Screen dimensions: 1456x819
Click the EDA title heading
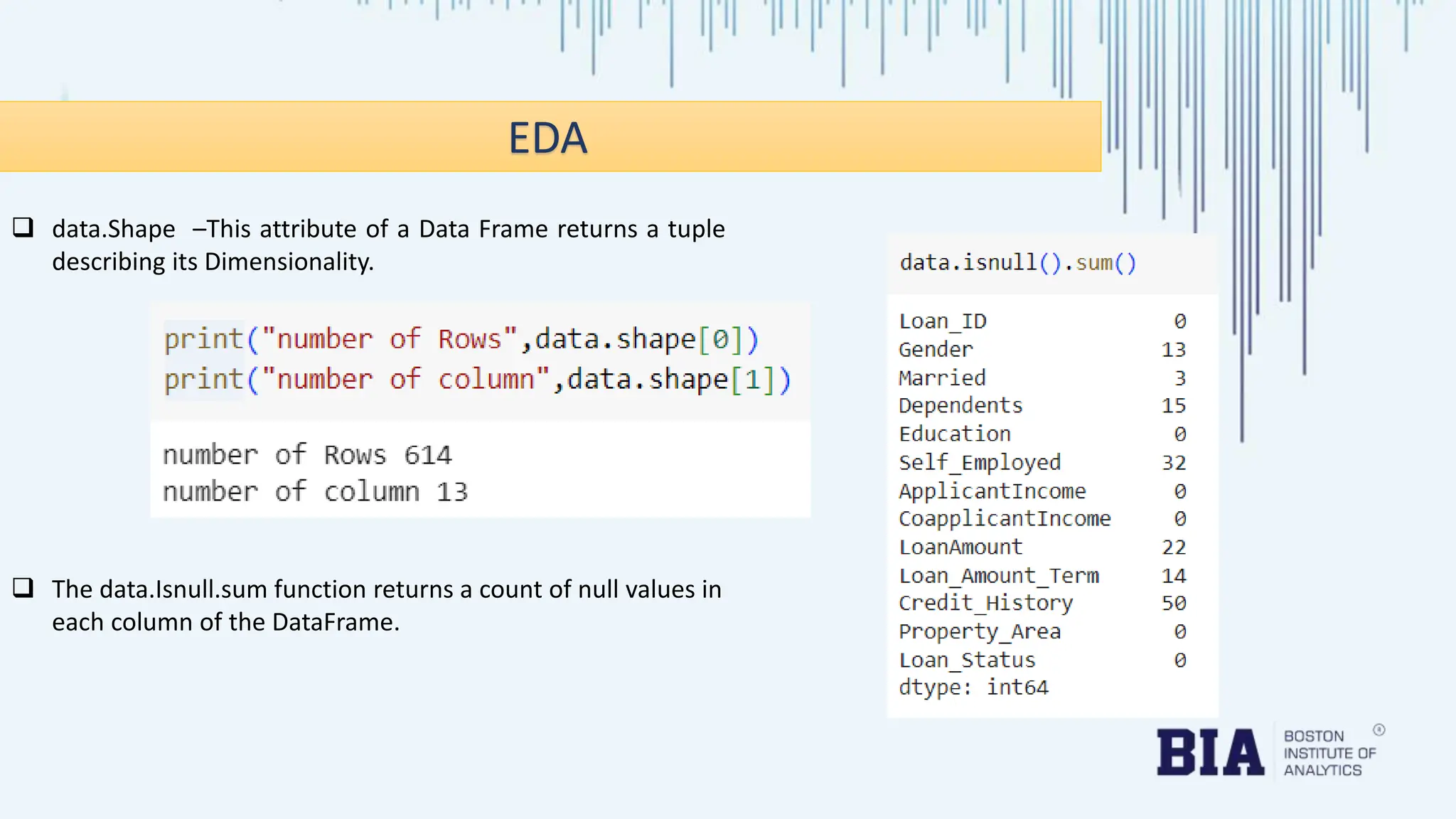click(x=547, y=137)
